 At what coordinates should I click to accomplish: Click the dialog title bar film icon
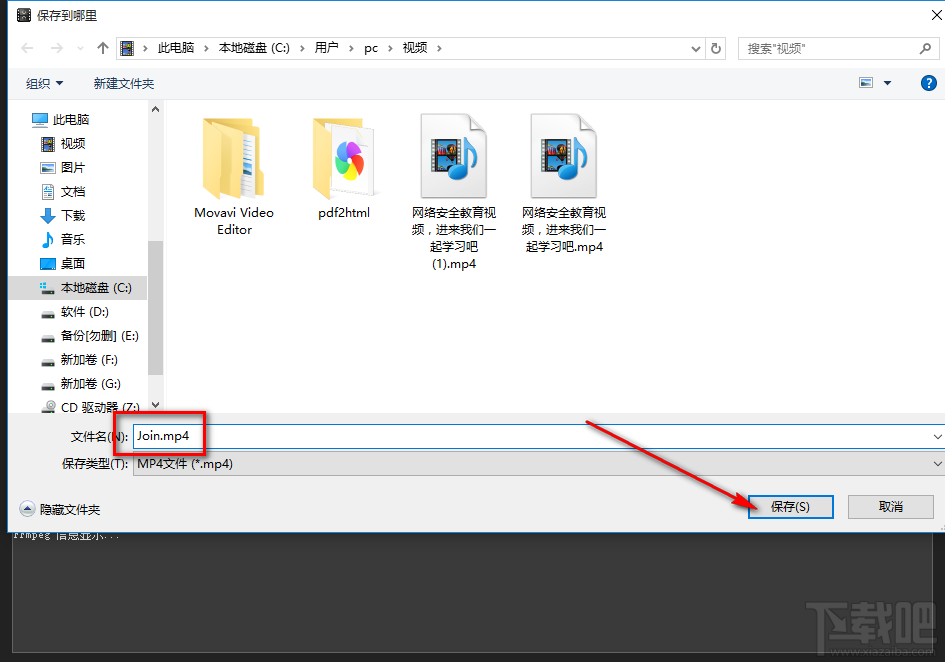point(24,15)
